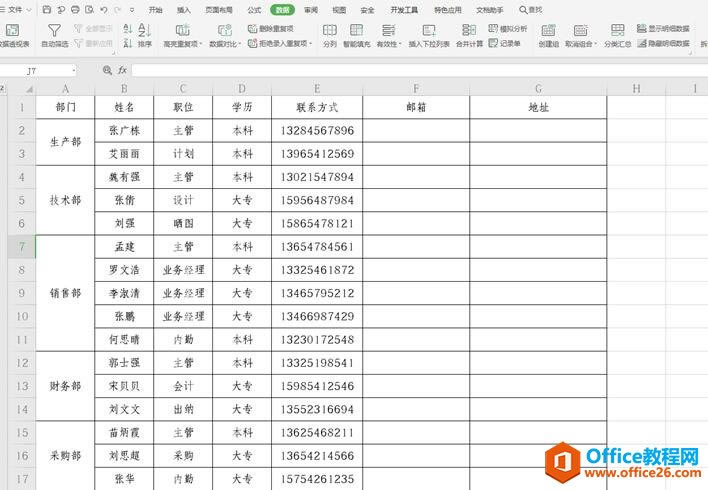Sort ascending with the small A-Z icon
The height and width of the screenshot is (490, 708).
point(128,29)
